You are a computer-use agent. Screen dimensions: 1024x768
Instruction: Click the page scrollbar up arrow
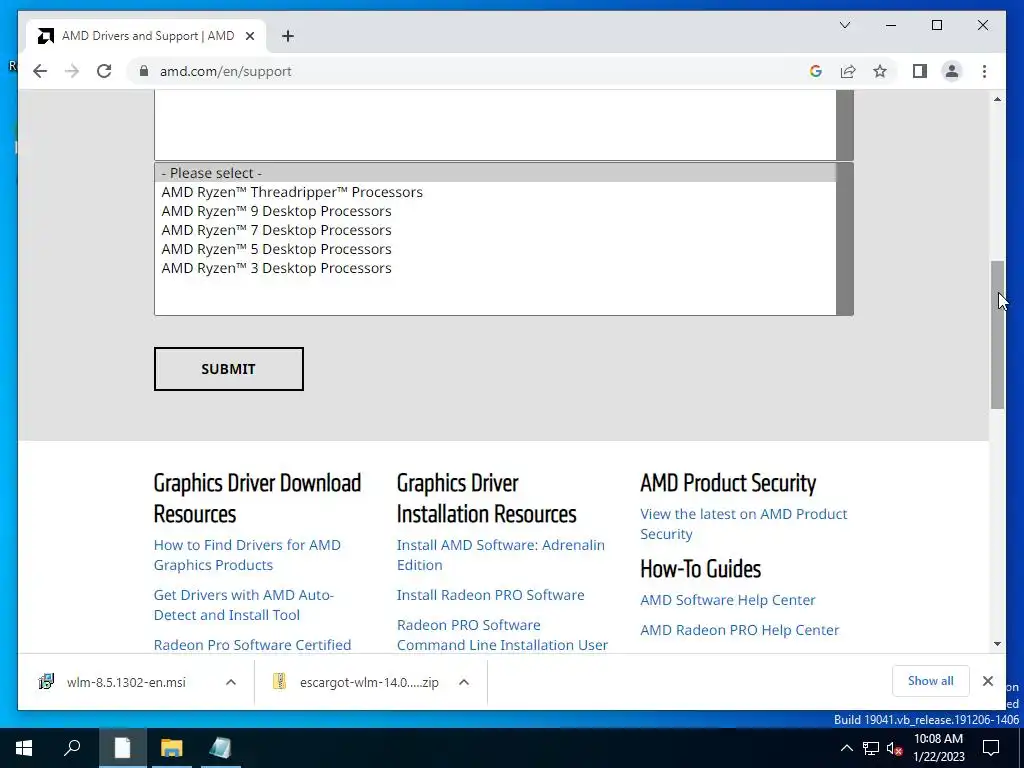click(997, 99)
